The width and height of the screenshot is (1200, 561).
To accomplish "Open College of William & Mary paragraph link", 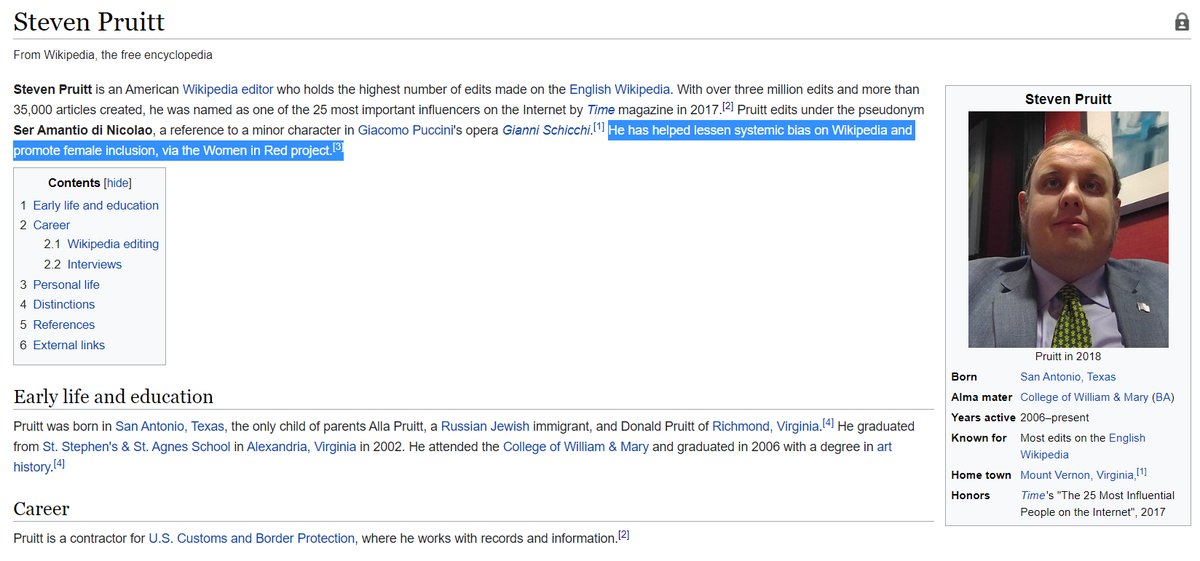I will [x=576, y=447].
